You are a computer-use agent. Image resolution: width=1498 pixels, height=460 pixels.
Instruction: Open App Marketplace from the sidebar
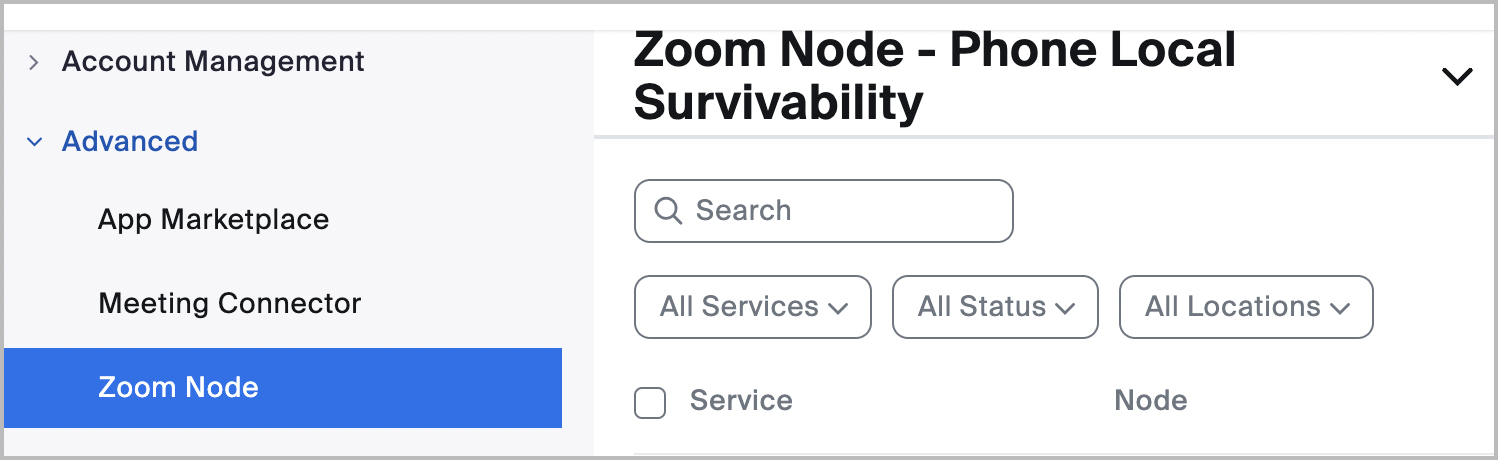213,220
